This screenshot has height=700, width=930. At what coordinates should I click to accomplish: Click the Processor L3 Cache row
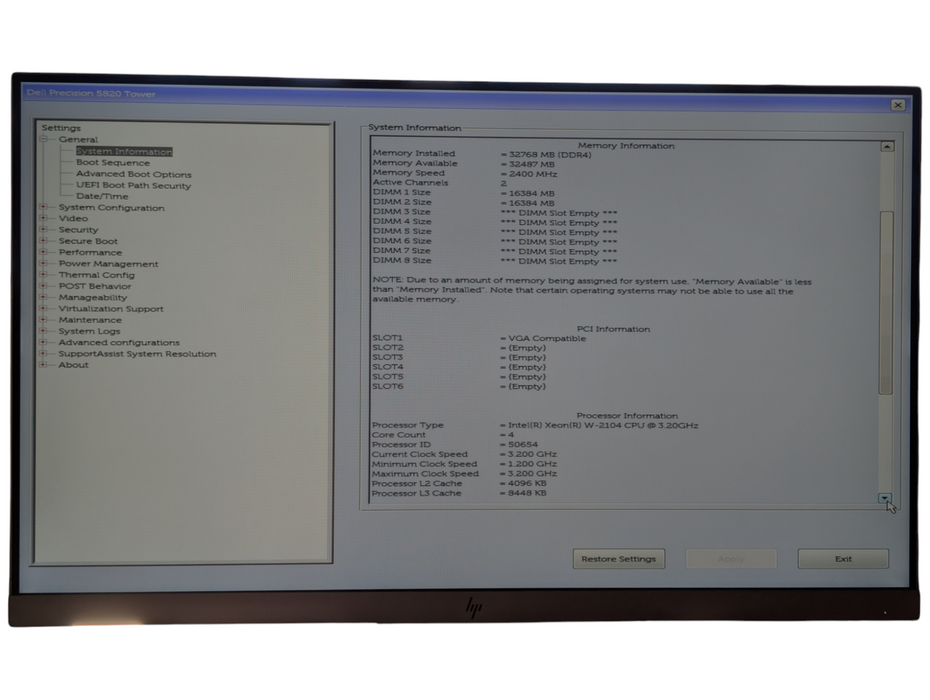(x=459, y=493)
